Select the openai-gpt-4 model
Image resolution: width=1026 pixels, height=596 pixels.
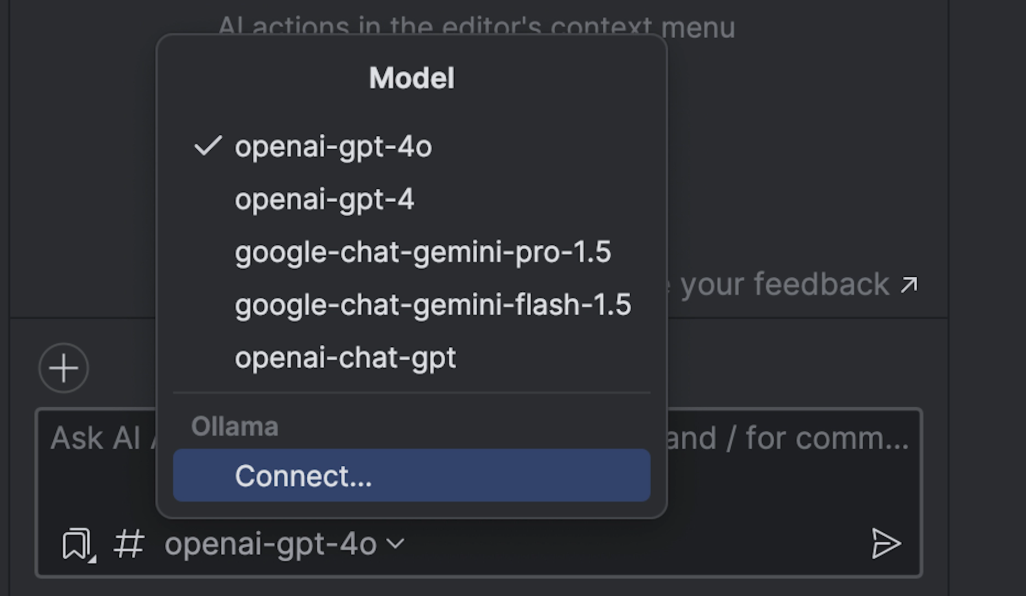click(x=324, y=200)
